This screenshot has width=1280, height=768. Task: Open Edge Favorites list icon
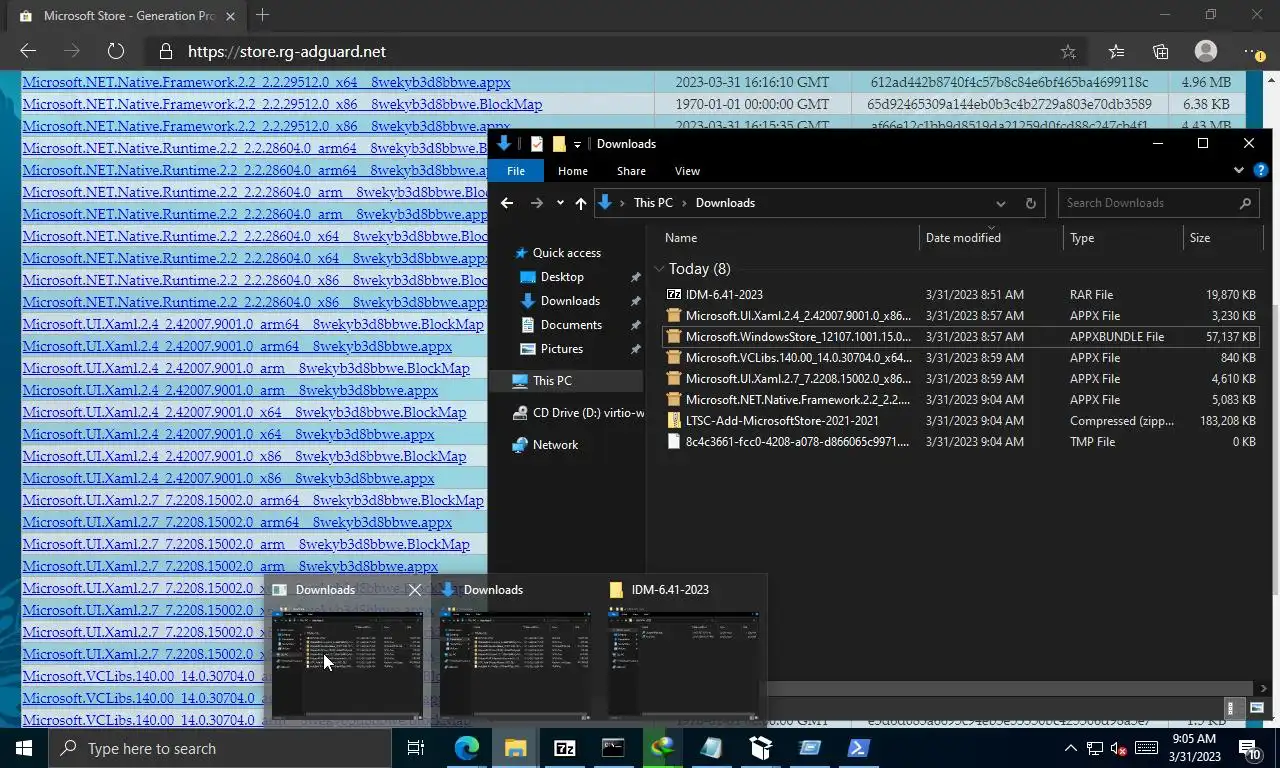(1116, 52)
